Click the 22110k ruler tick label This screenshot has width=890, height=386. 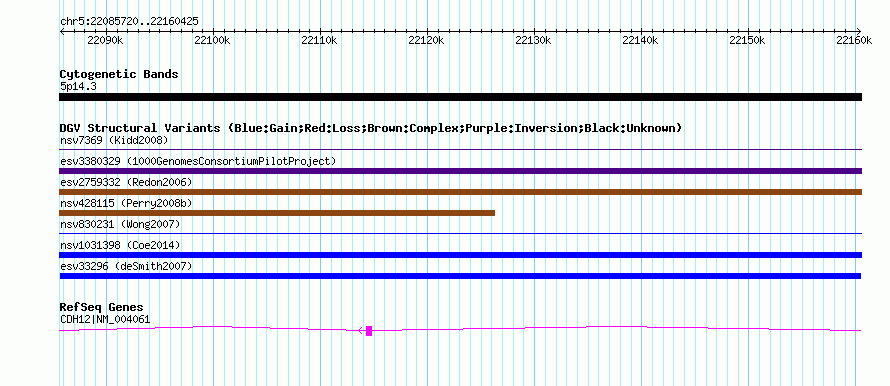tap(319, 40)
